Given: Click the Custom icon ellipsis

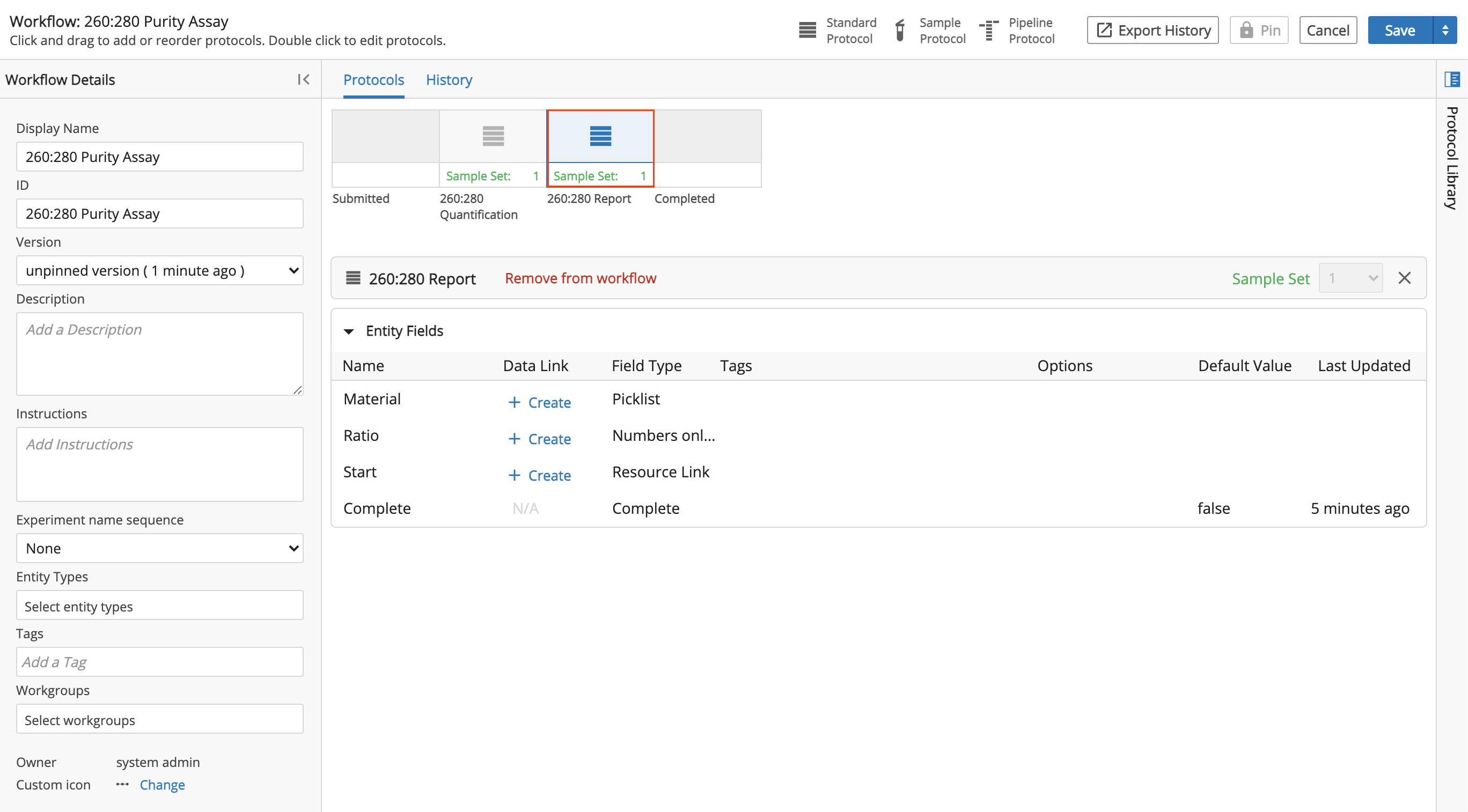Looking at the screenshot, I should pyautogui.click(x=122, y=784).
